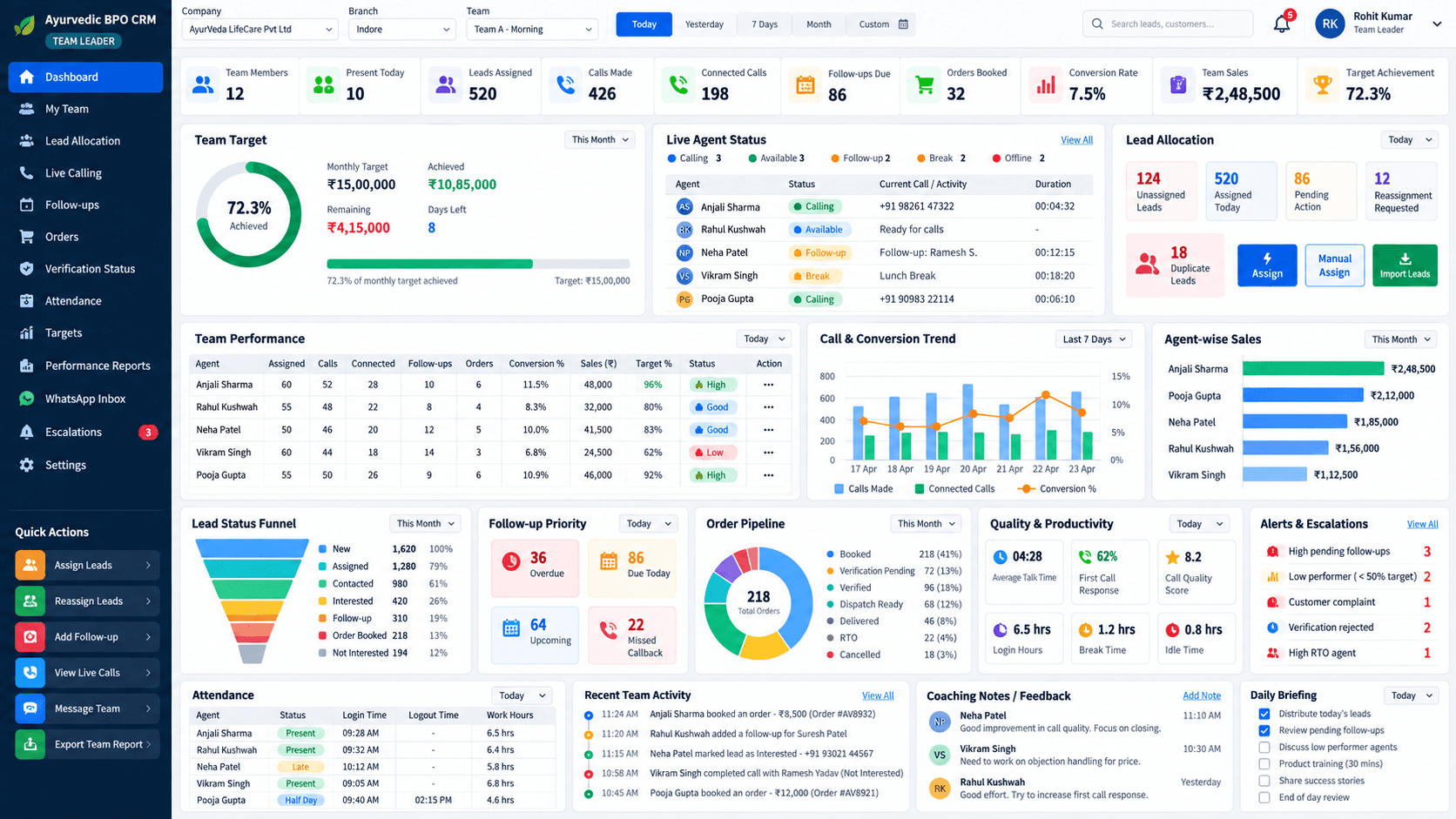Click Anjali Sharma's green sales bar
The width and height of the screenshot is (1456, 819).
(x=1313, y=369)
